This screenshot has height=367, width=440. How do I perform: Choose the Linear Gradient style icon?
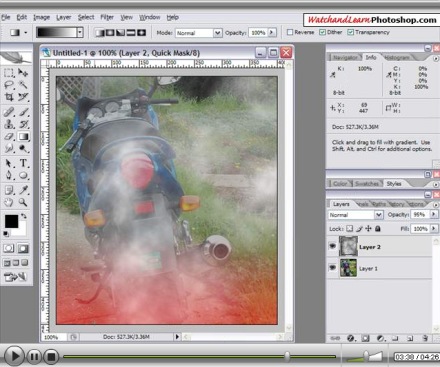99,33
